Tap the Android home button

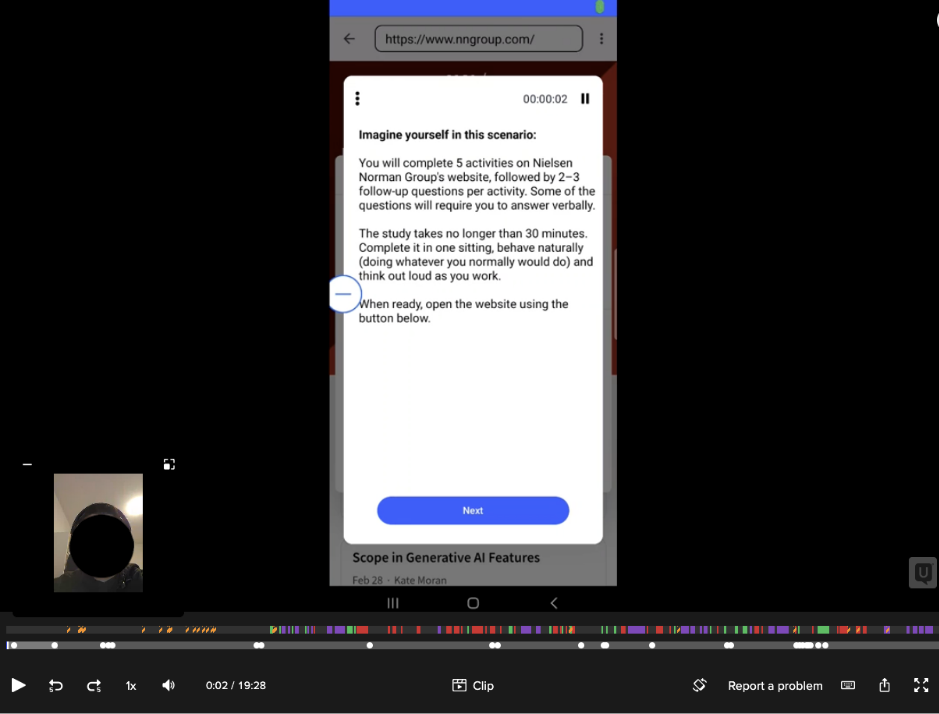point(473,603)
